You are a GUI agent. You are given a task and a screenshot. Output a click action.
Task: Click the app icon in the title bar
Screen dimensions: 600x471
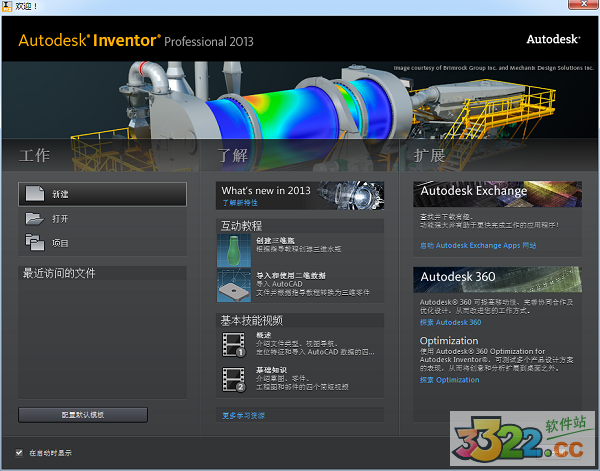tap(7, 6)
